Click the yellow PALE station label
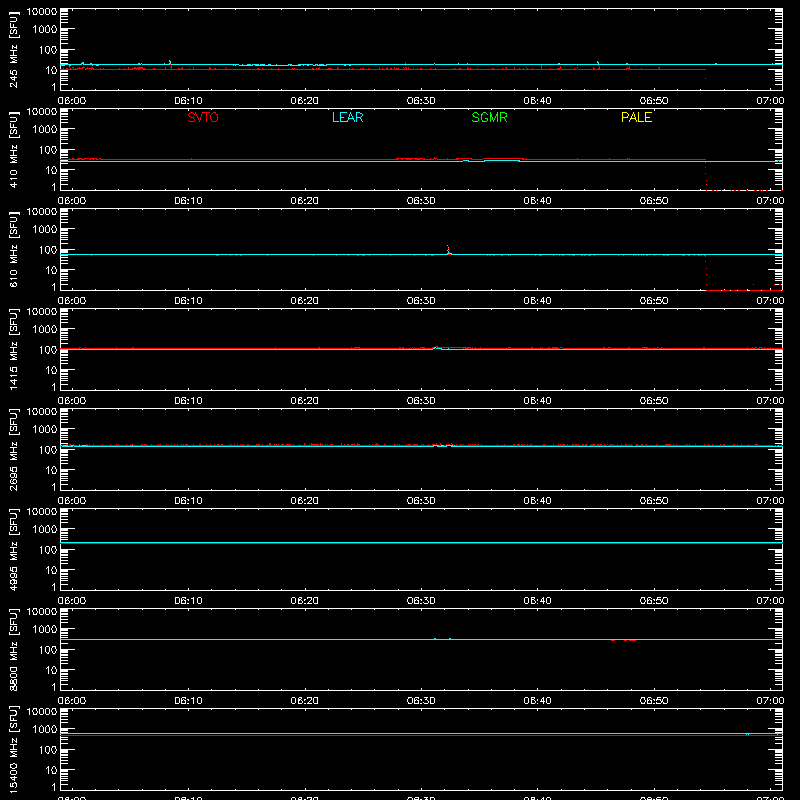 pyautogui.click(x=636, y=117)
